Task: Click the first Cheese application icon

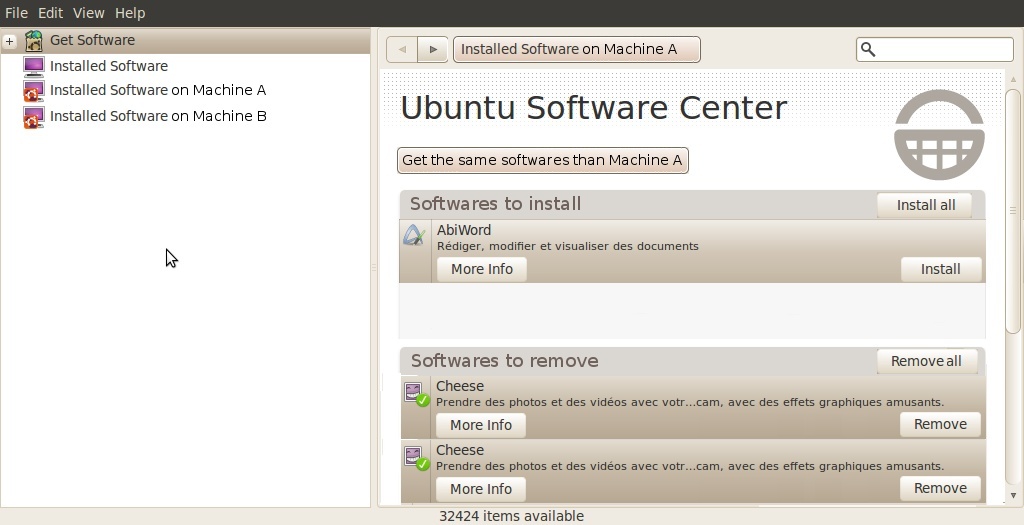Action: 414,393
